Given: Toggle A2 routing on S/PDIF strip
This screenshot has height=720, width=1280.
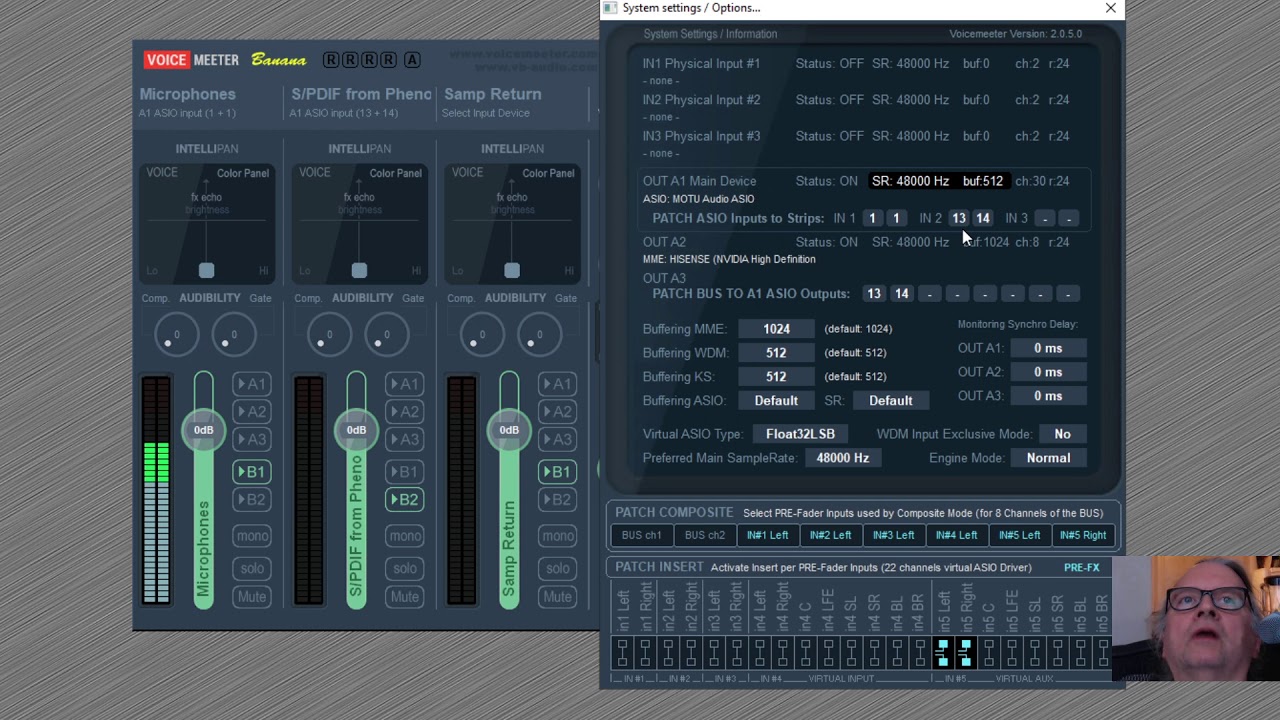Looking at the screenshot, I should (405, 412).
